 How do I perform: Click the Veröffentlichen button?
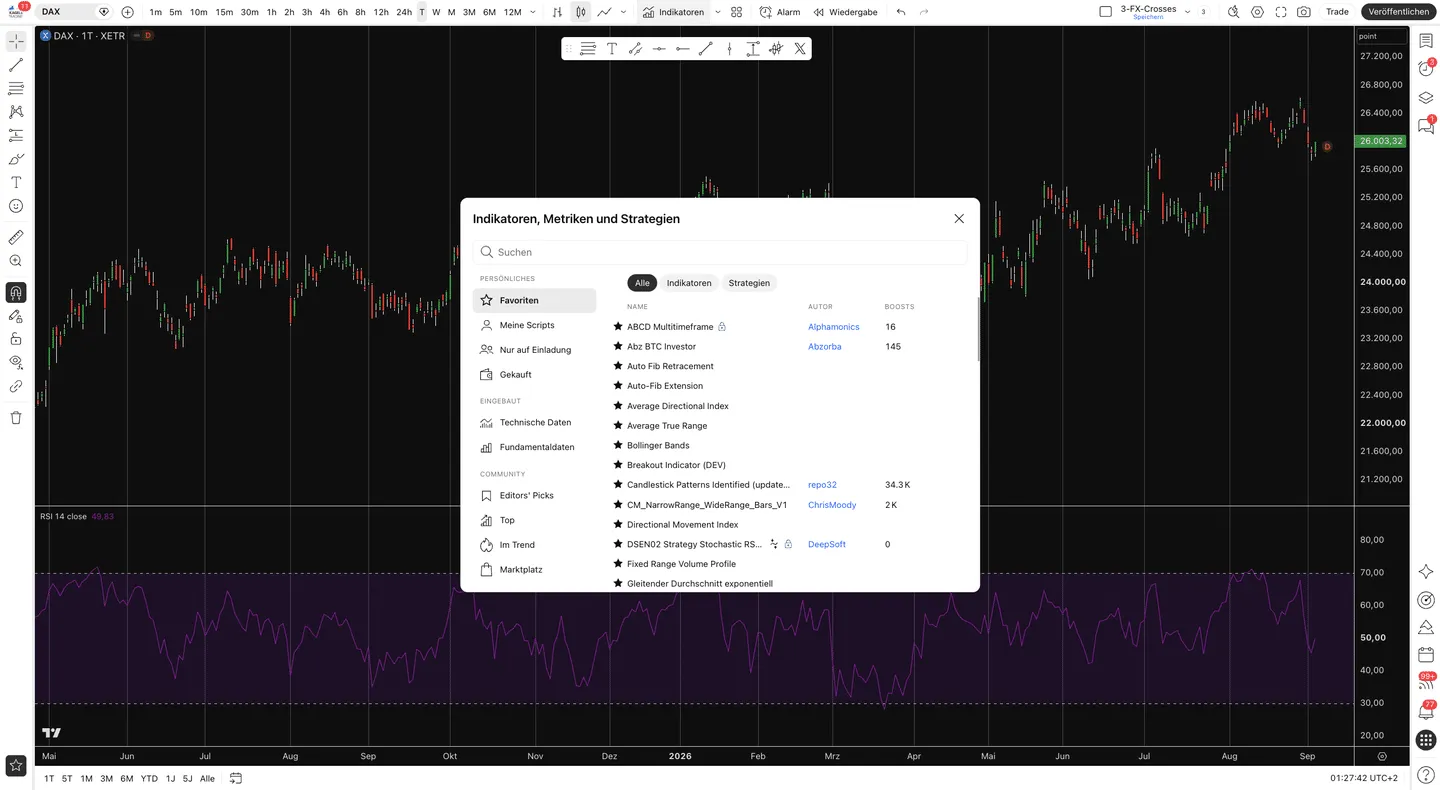(x=1397, y=12)
